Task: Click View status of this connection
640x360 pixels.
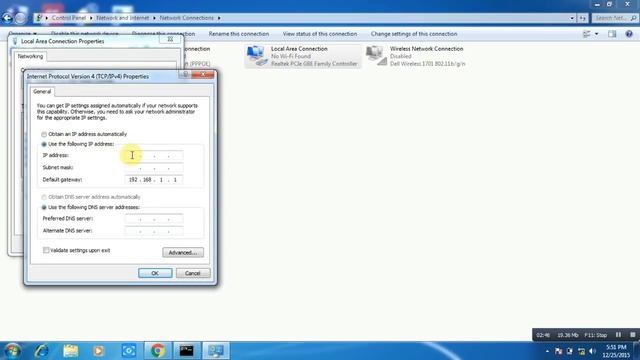Action: point(320,34)
